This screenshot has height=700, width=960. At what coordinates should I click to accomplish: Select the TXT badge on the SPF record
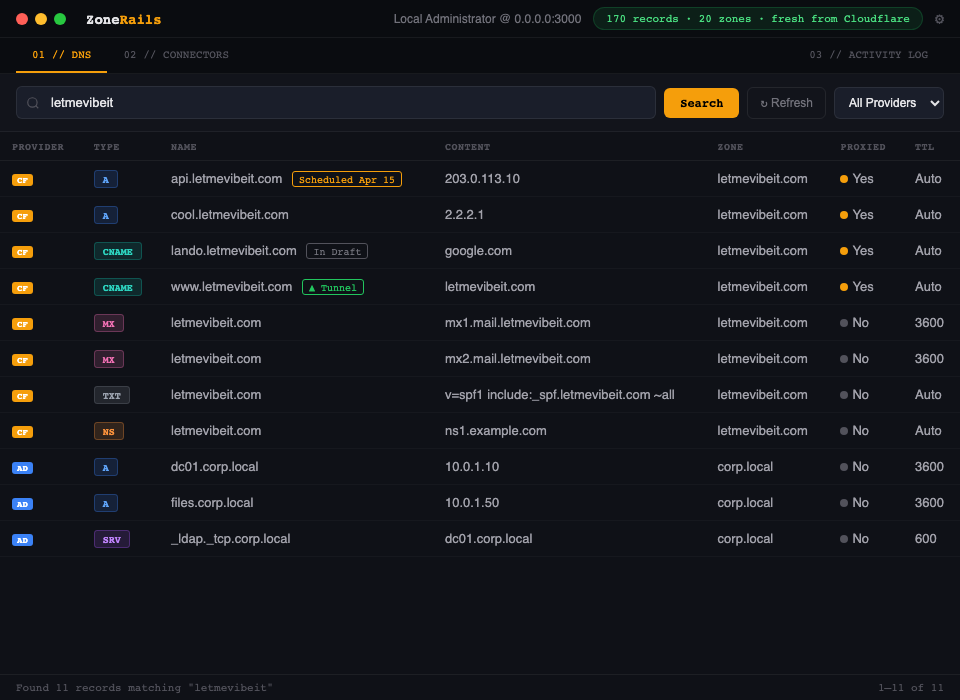[x=111, y=395]
